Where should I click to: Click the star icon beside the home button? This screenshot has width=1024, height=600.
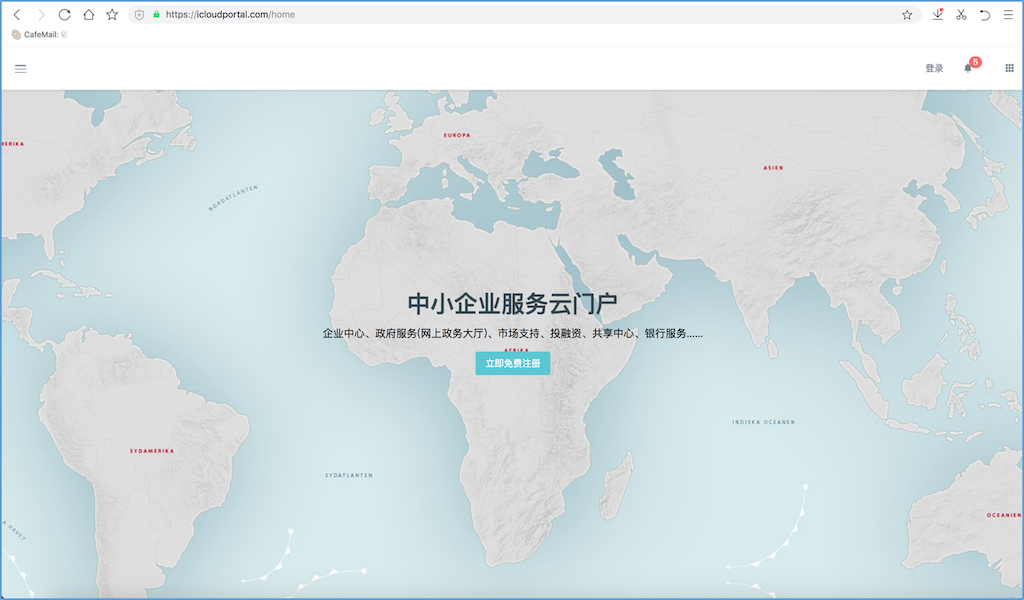[x=112, y=14]
